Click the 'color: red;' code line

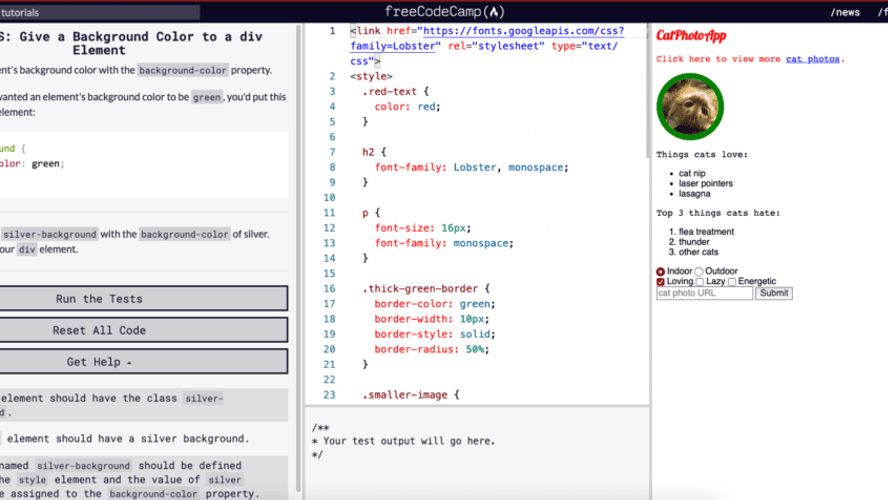(x=407, y=106)
